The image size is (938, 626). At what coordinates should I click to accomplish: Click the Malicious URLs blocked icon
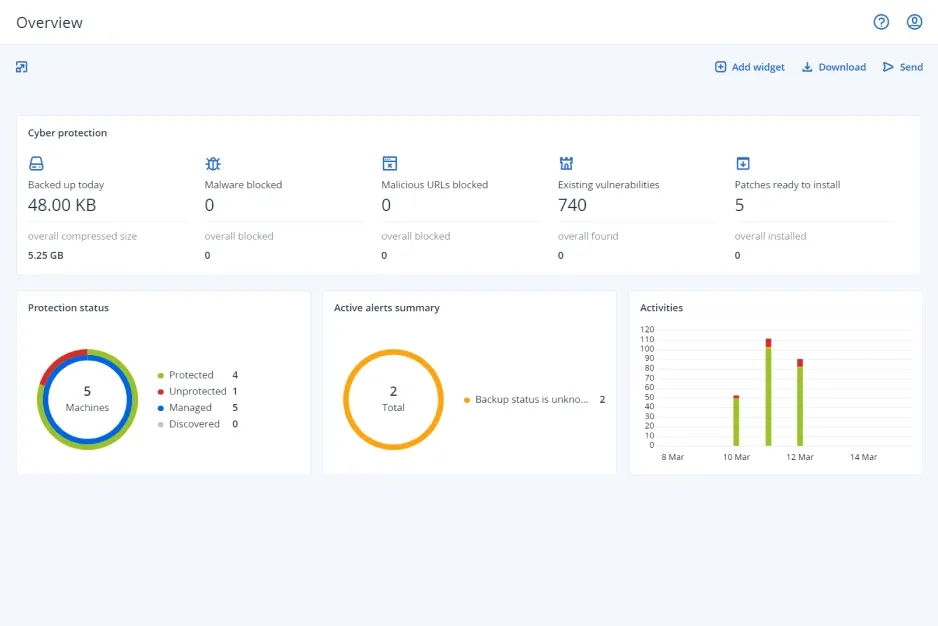390,163
